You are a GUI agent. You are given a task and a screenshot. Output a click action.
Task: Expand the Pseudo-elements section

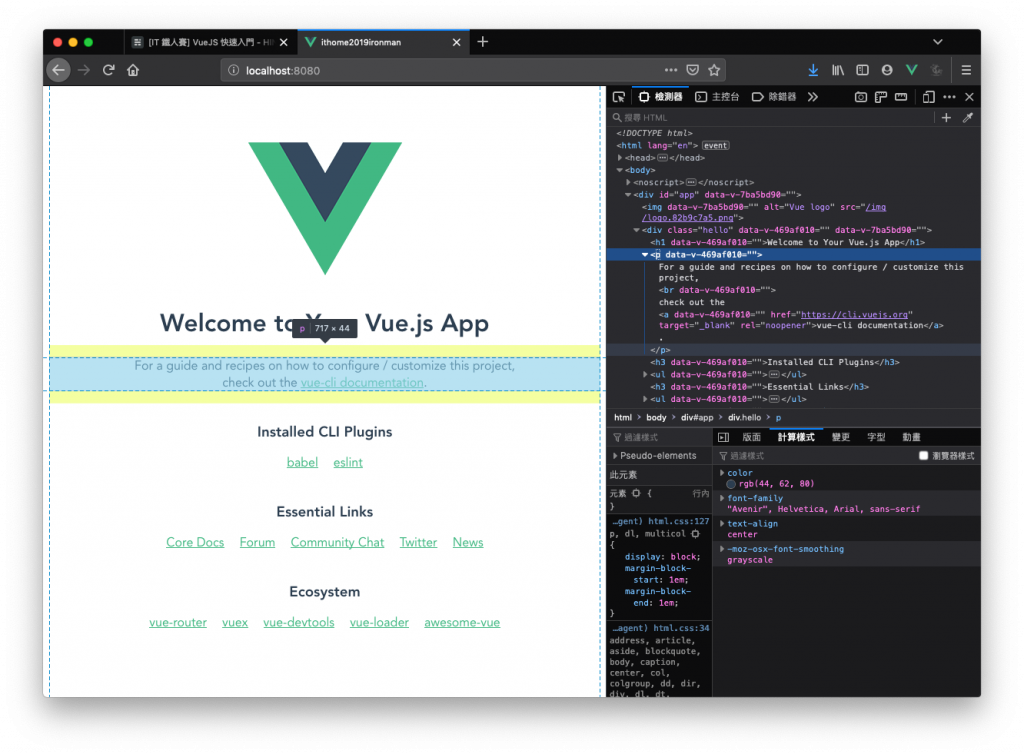615,456
